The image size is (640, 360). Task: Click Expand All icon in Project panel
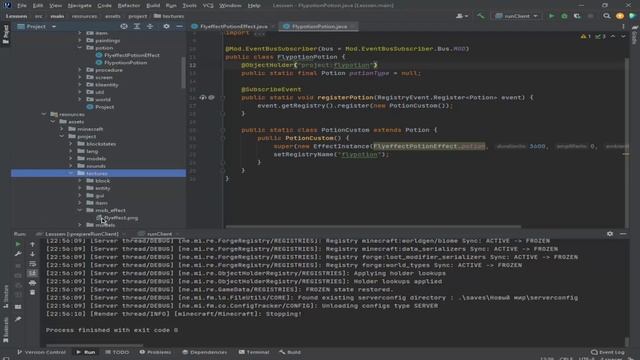(x=137, y=26)
